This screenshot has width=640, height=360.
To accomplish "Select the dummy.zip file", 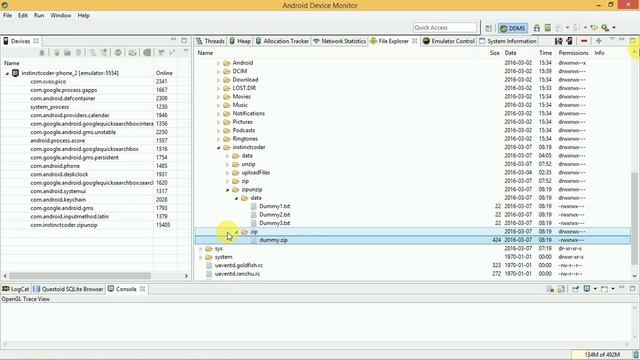I will pyautogui.click(x=273, y=240).
